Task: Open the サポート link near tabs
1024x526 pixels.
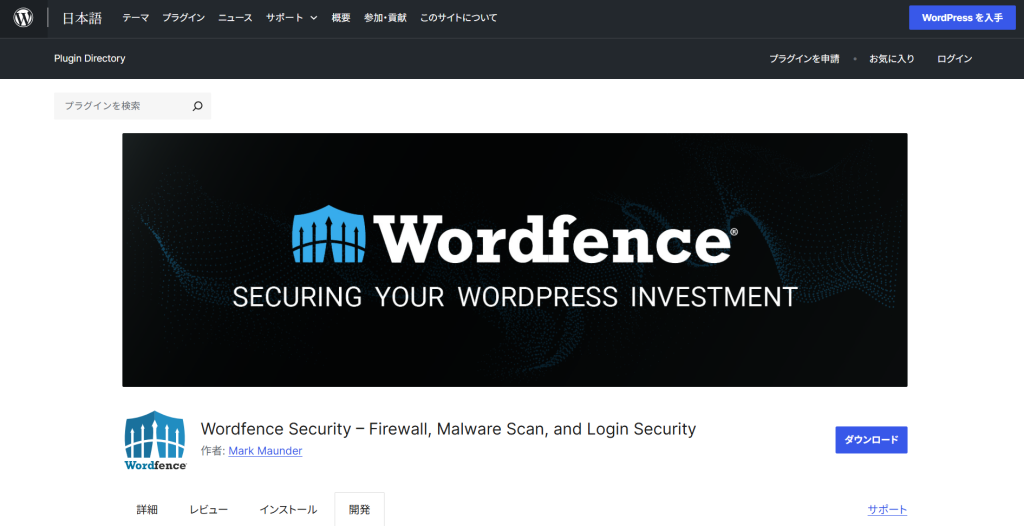Action: (x=888, y=510)
